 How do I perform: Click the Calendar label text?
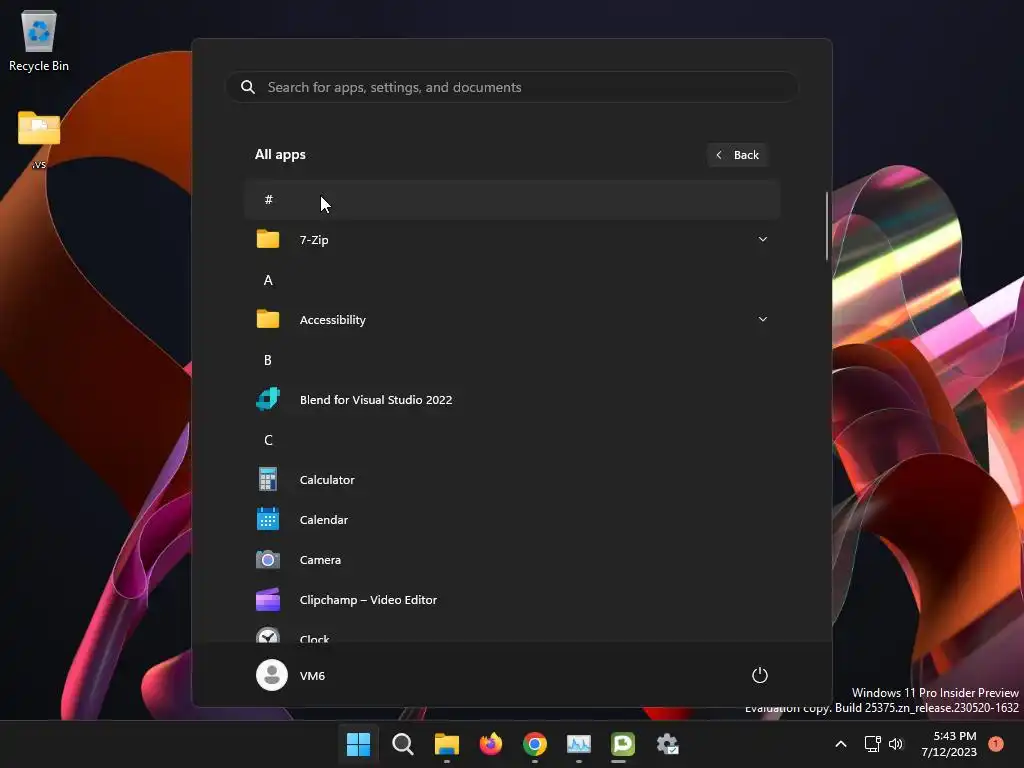(x=323, y=519)
